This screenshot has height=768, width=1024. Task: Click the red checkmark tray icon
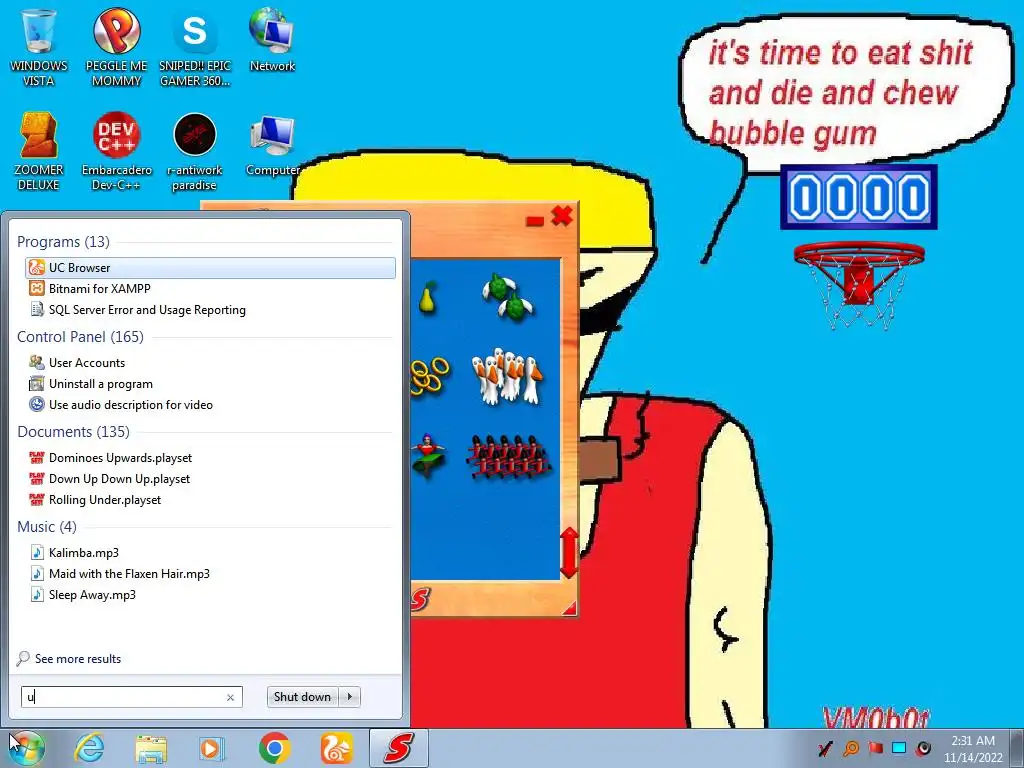point(825,748)
